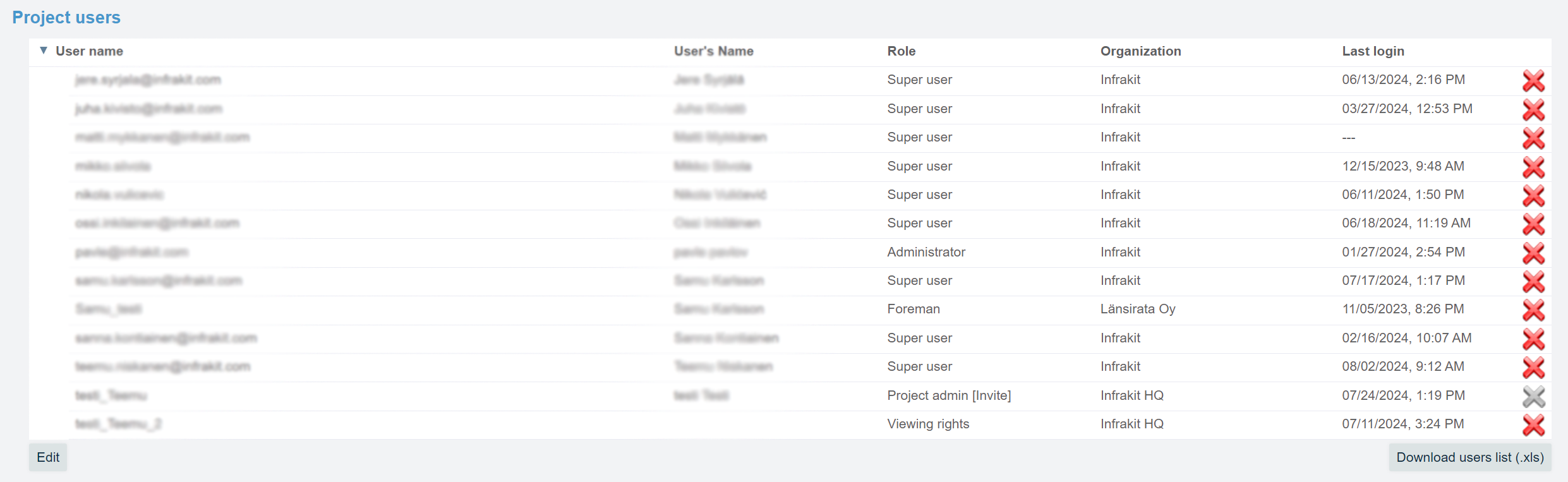Sort the table by User's Name column

(x=713, y=51)
